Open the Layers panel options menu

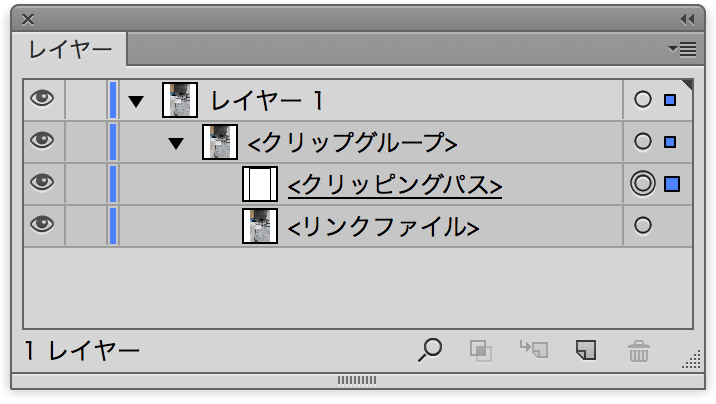pyautogui.click(x=682, y=49)
